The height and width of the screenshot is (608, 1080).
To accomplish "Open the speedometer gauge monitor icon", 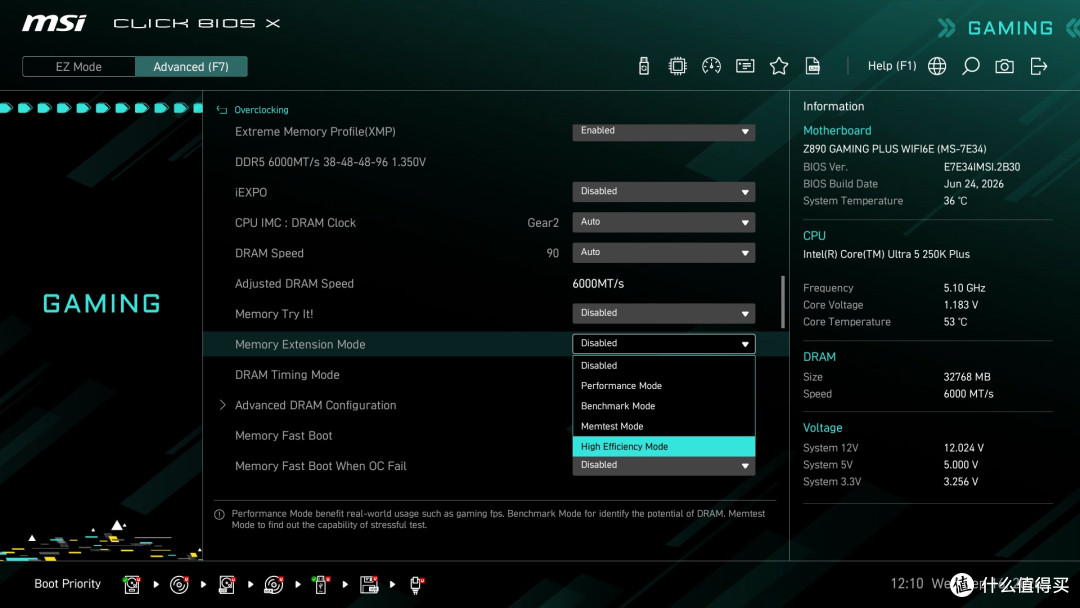I will click(x=712, y=66).
